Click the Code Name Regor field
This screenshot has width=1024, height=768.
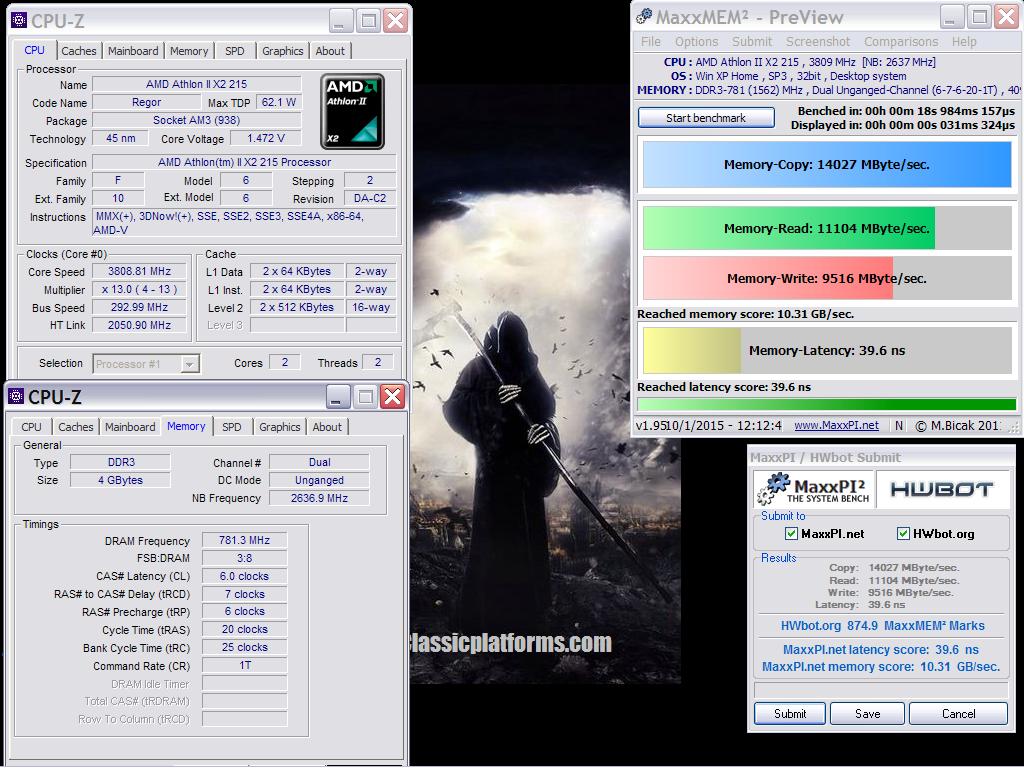click(x=146, y=103)
